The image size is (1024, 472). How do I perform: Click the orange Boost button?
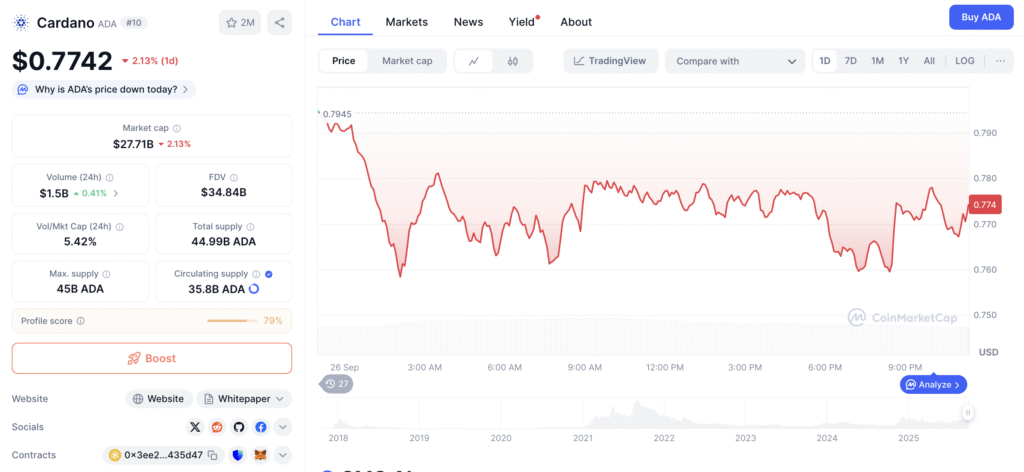pos(152,358)
